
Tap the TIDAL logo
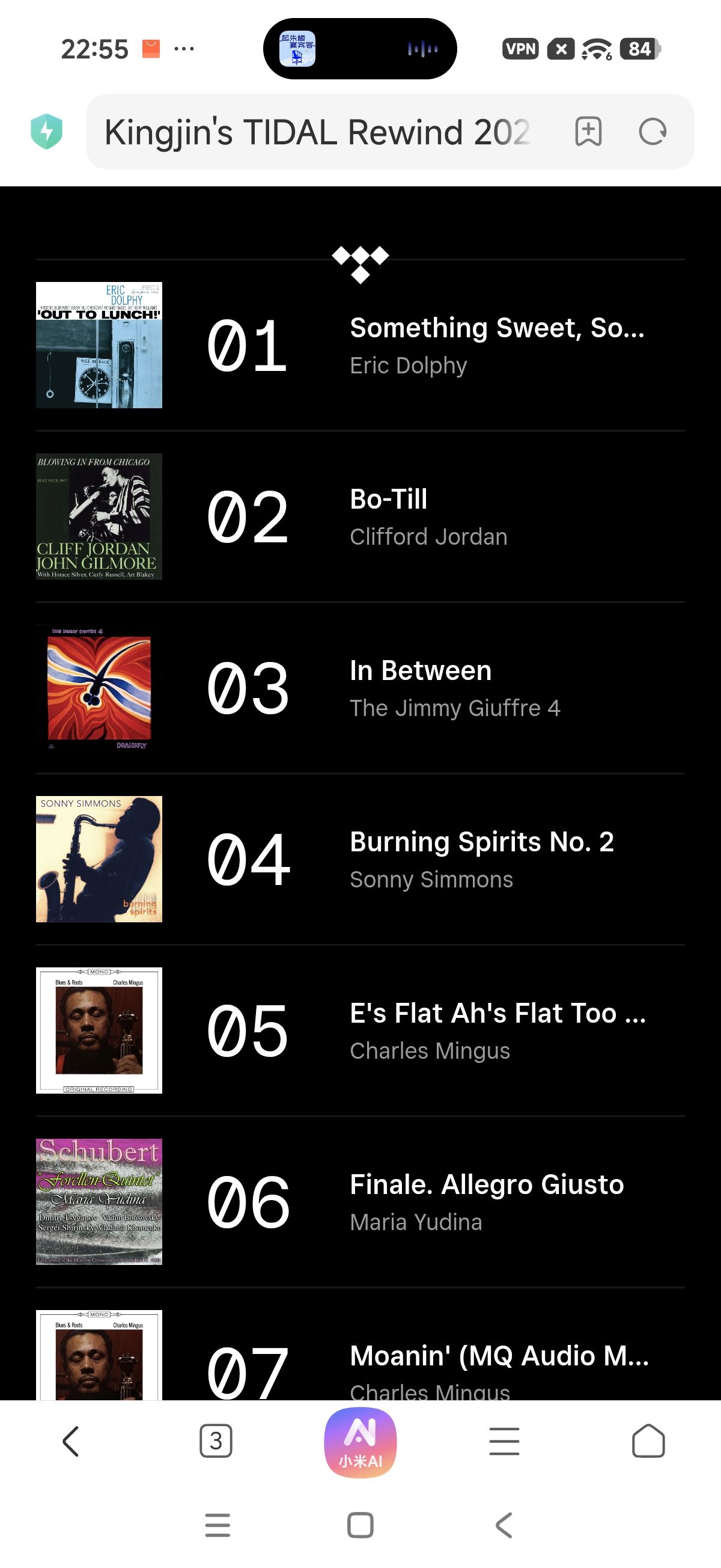(x=360, y=263)
